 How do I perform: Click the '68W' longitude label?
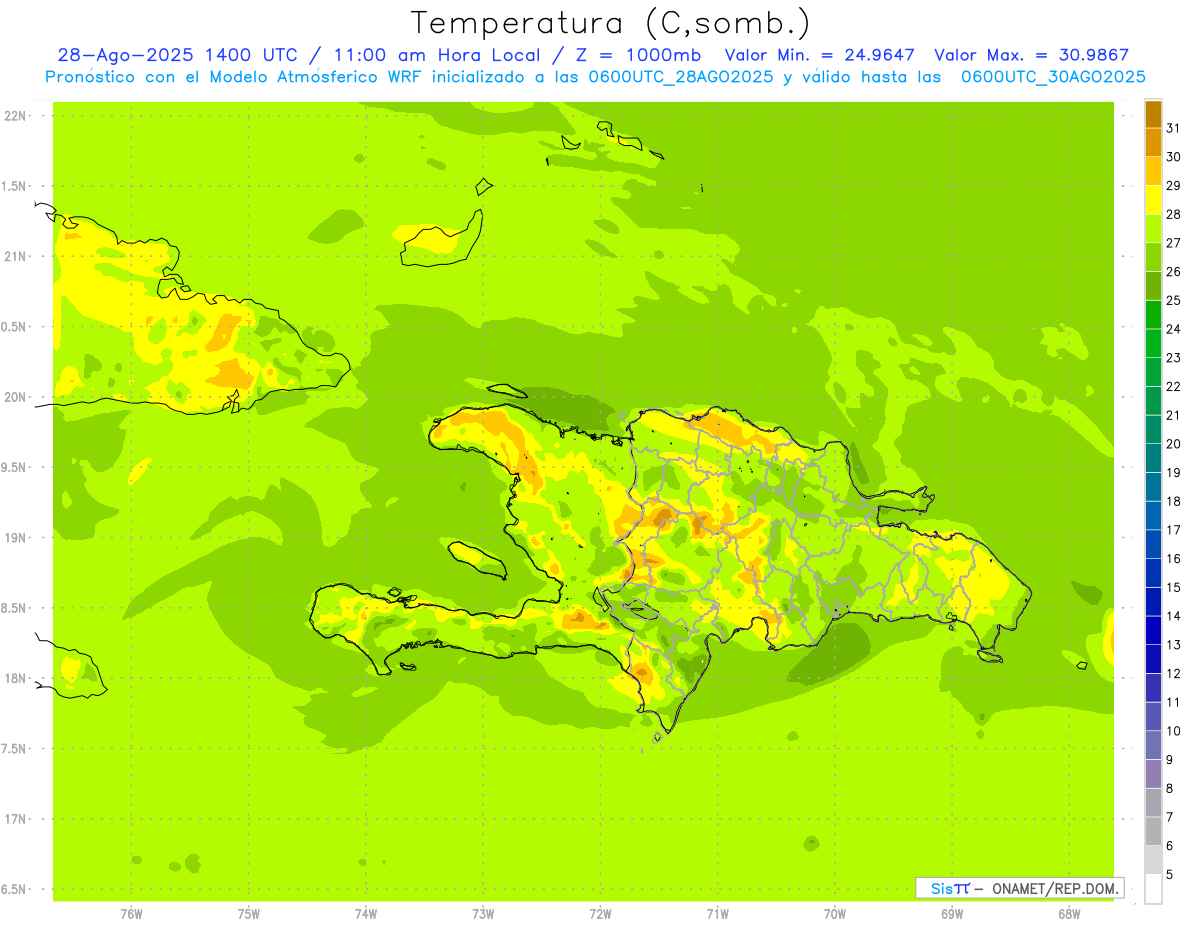pos(1069,914)
